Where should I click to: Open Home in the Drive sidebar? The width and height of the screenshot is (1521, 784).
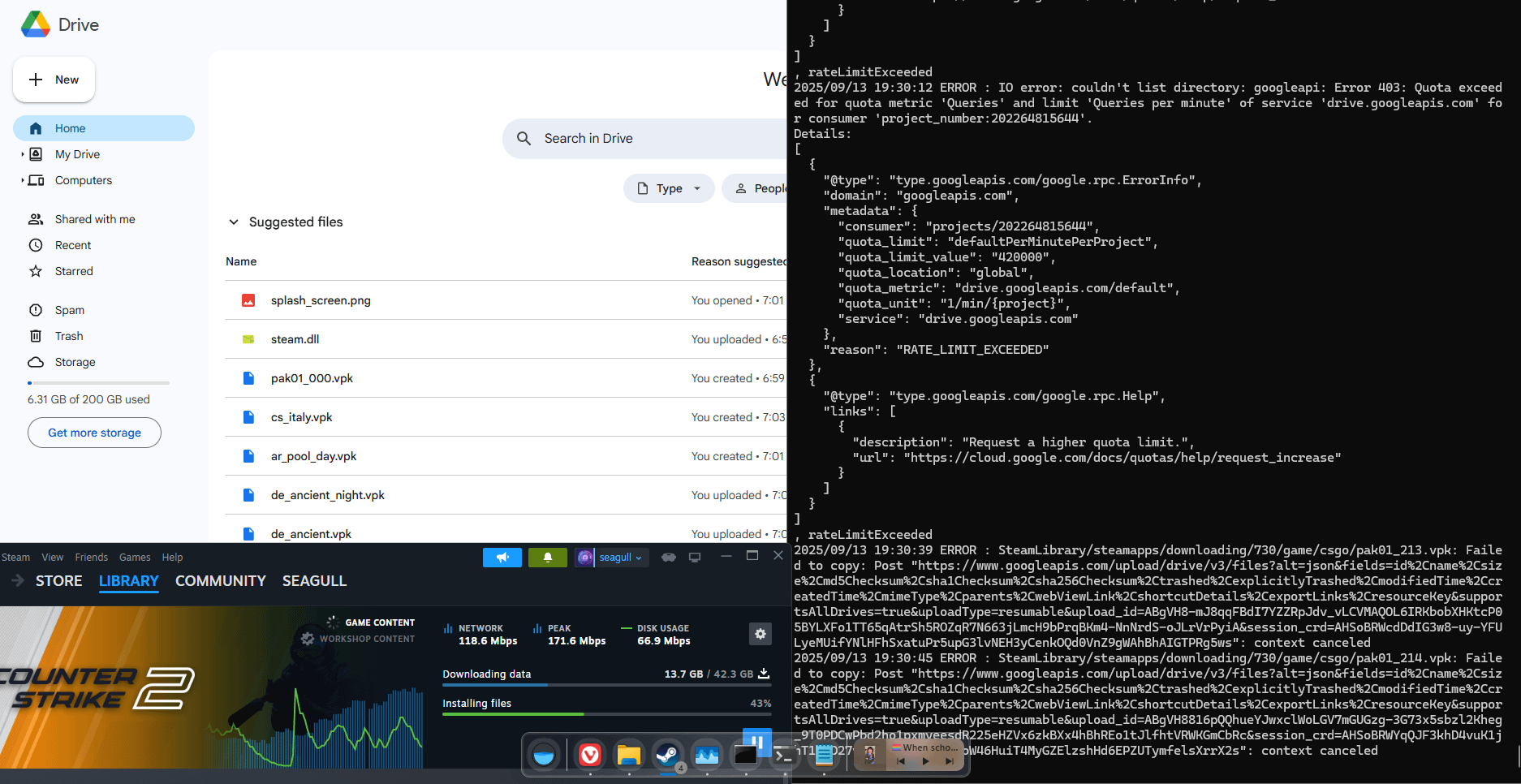[x=104, y=128]
